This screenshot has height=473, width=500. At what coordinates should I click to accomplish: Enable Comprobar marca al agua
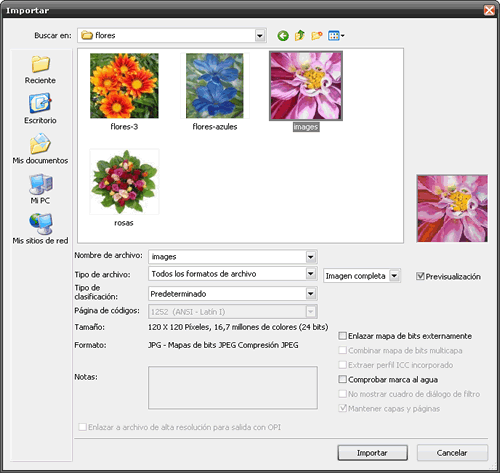[x=342, y=379]
